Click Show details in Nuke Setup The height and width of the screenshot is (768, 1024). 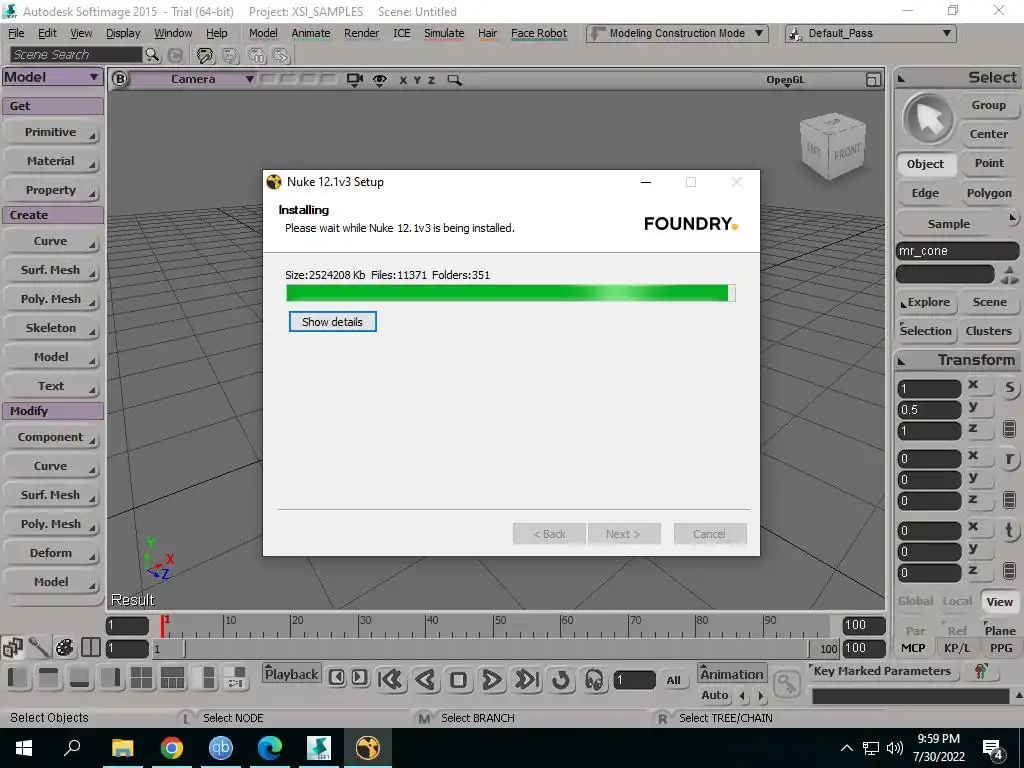tap(332, 322)
